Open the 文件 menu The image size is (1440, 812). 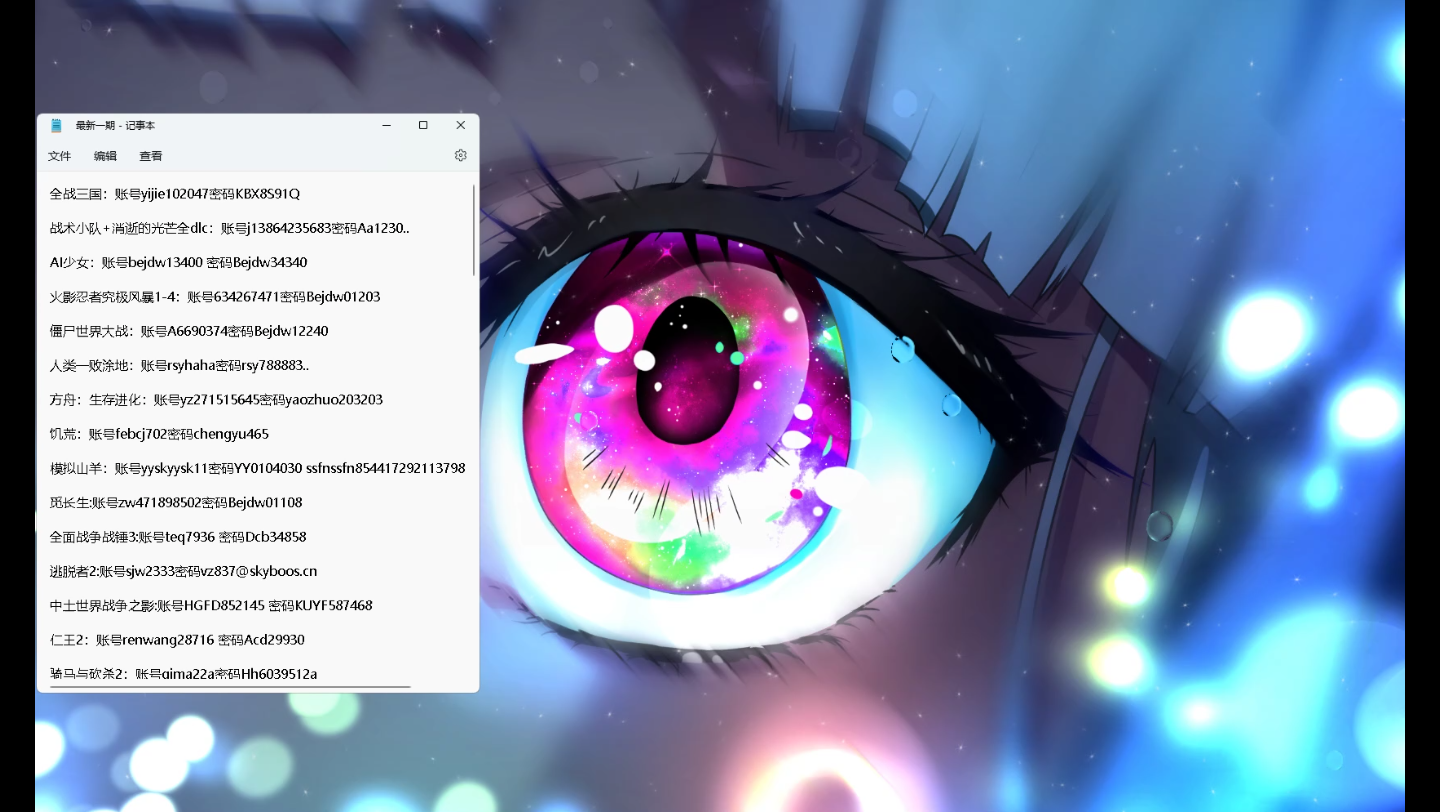click(x=60, y=156)
